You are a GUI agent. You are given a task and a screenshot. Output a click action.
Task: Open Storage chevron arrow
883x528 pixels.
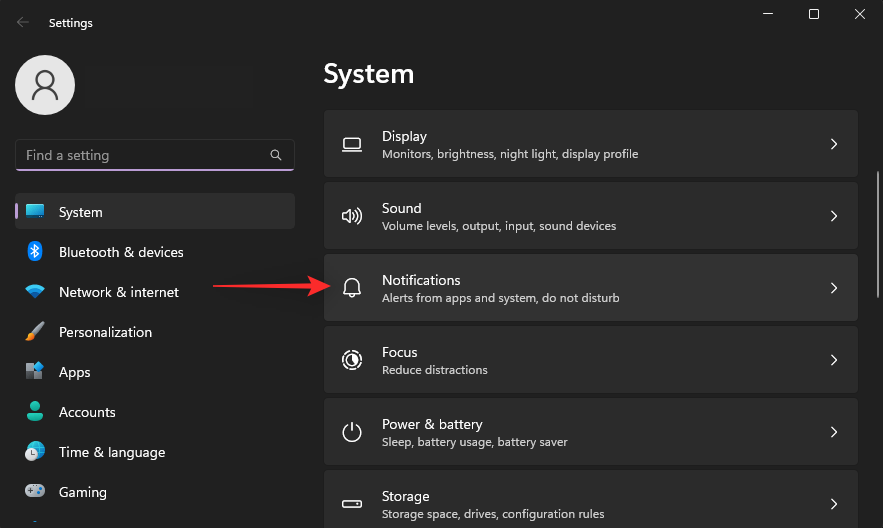click(834, 504)
